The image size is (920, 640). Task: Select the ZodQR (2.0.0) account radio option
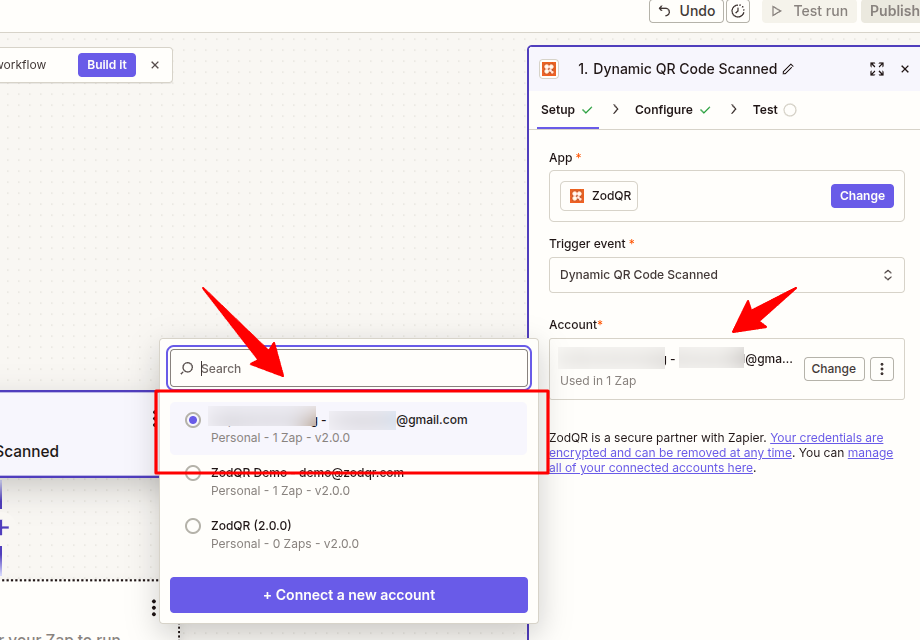tap(192, 526)
